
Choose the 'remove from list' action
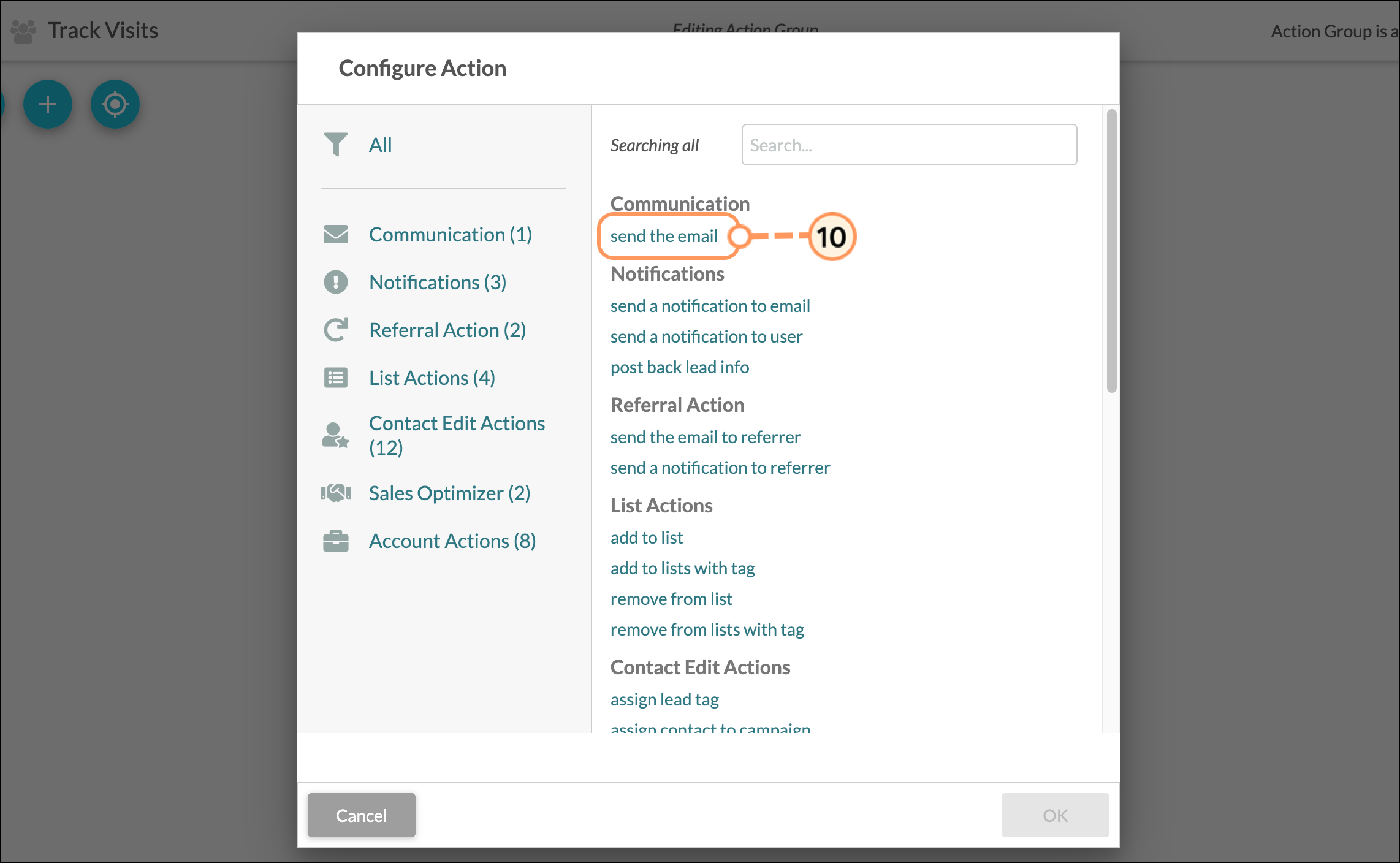point(671,599)
